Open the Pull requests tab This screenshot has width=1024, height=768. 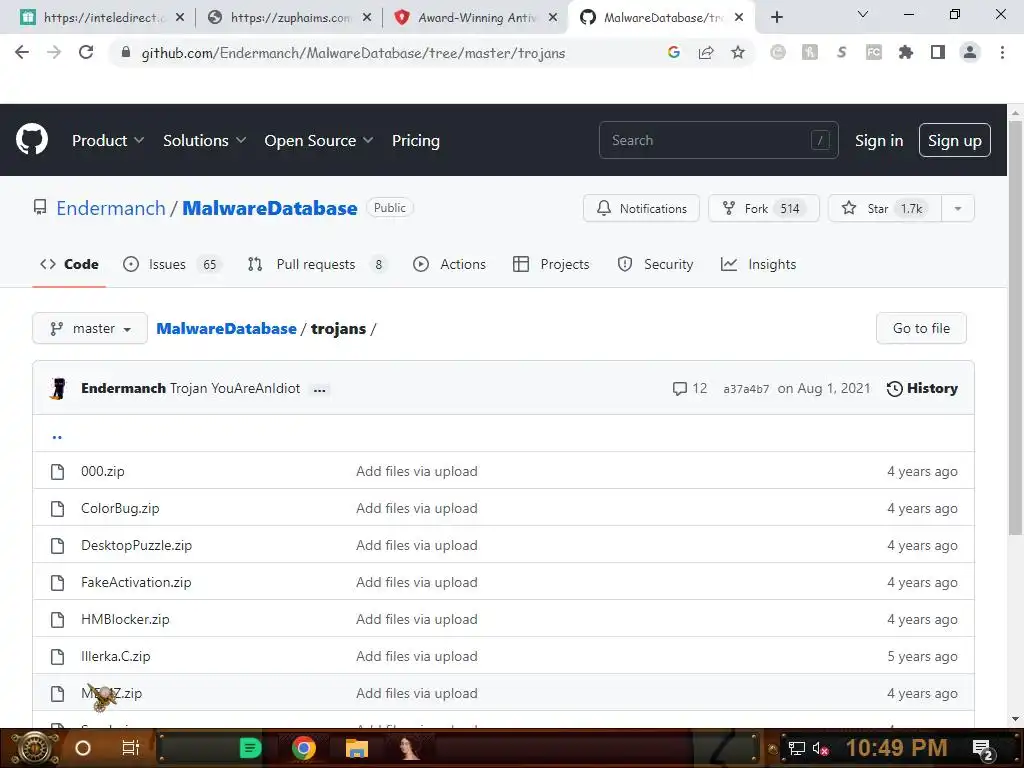(x=318, y=264)
